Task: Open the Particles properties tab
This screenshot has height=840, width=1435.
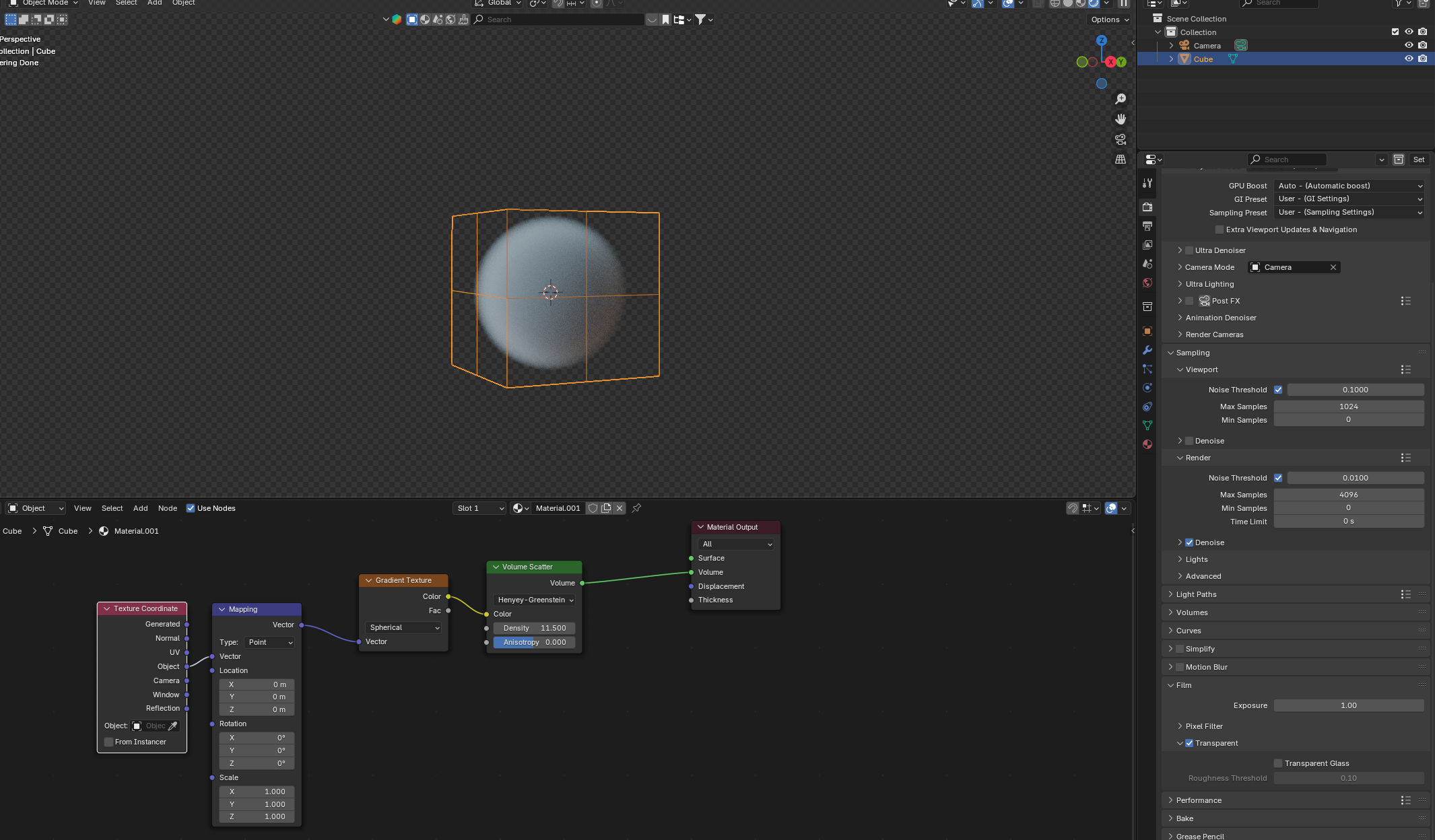Action: pos(1147,369)
